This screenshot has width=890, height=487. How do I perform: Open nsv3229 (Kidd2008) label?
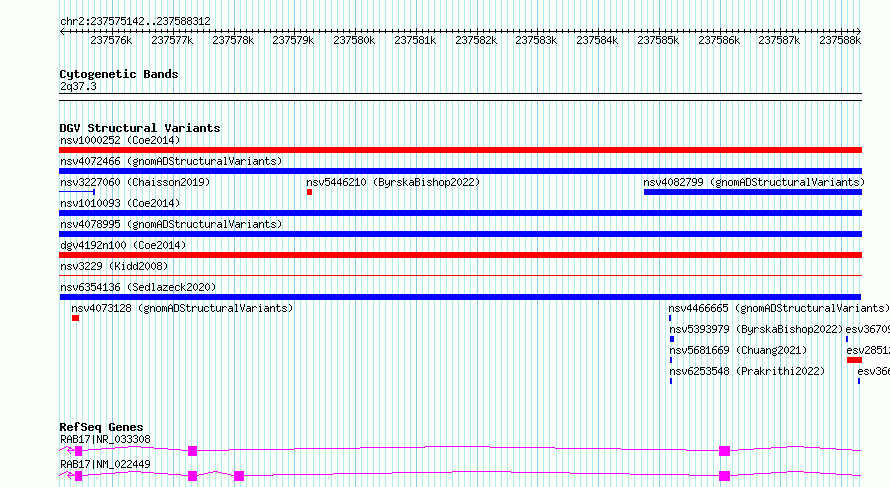(x=114, y=266)
